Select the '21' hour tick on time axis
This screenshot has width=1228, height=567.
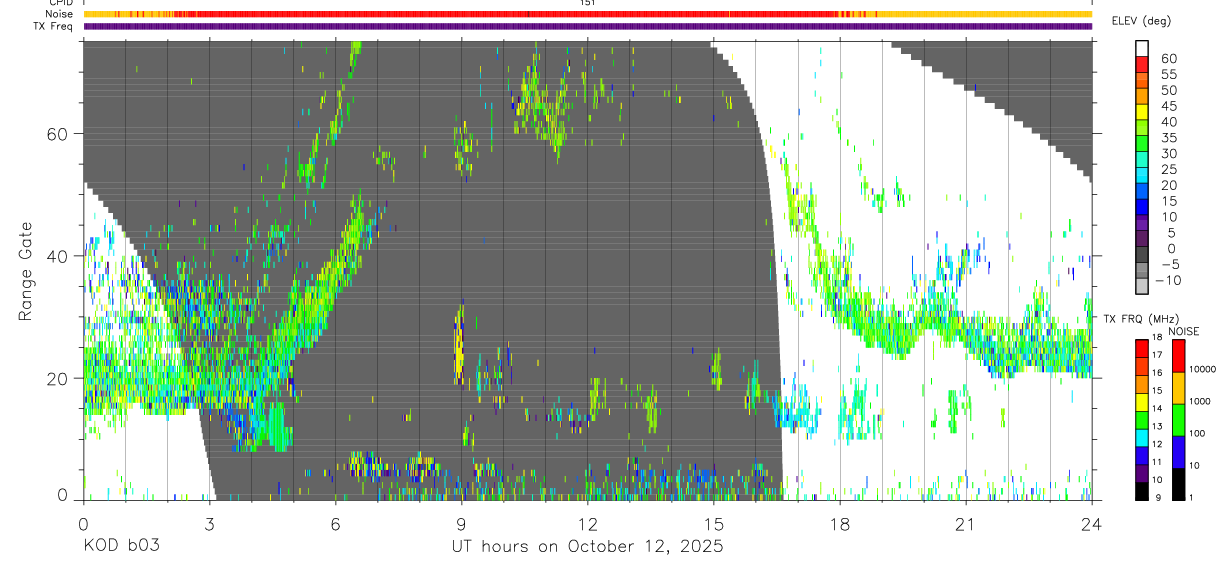tap(966, 524)
